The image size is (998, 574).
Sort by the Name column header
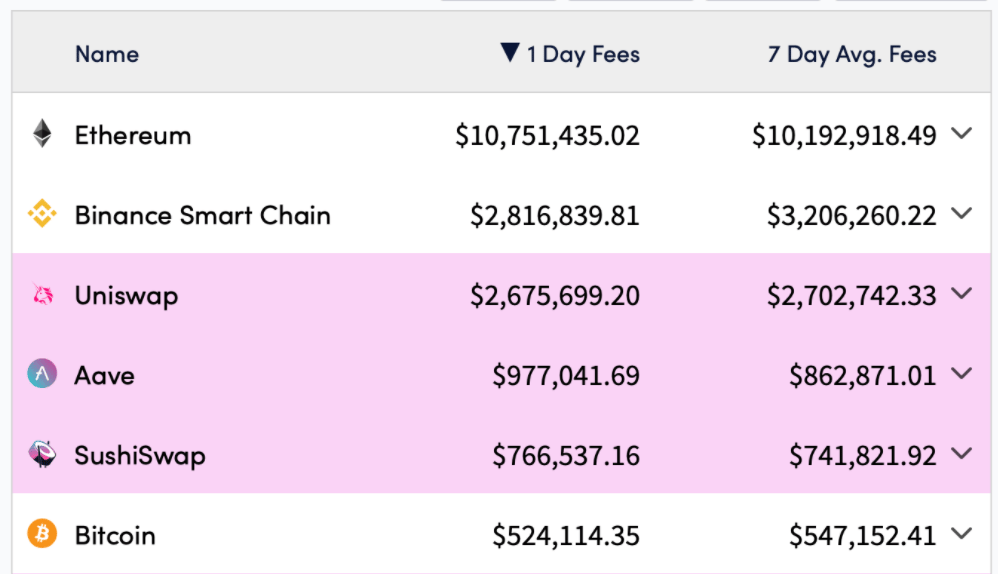pos(107,54)
